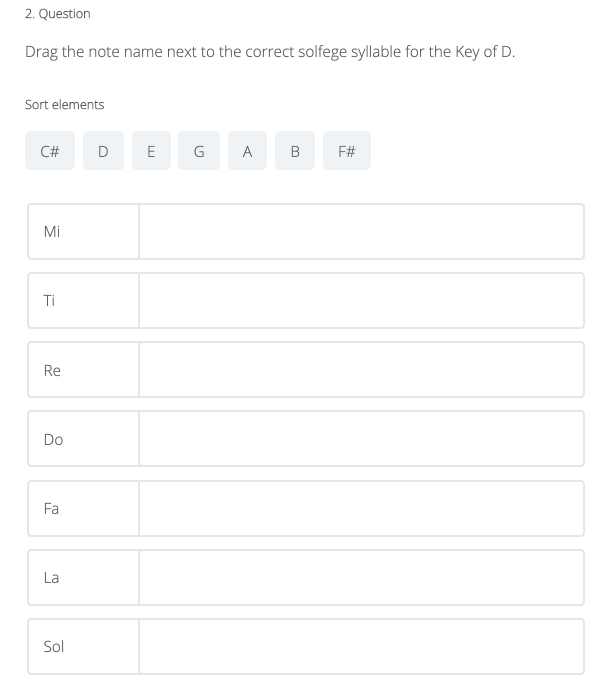Viewport: 606px width, 693px height.
Task: Select the Do solfege label
Action: tap(54, 439)
